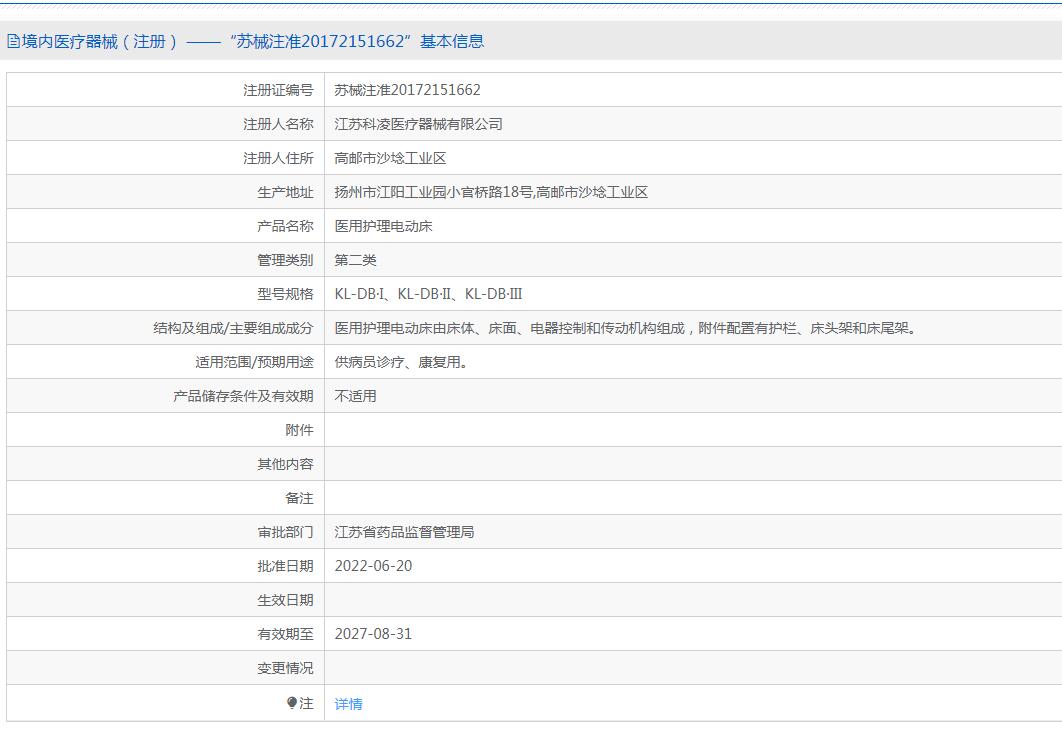Click the approval date 2022-06-20
This screenshot has height=730, width=1062.
[x=373, y=566]
